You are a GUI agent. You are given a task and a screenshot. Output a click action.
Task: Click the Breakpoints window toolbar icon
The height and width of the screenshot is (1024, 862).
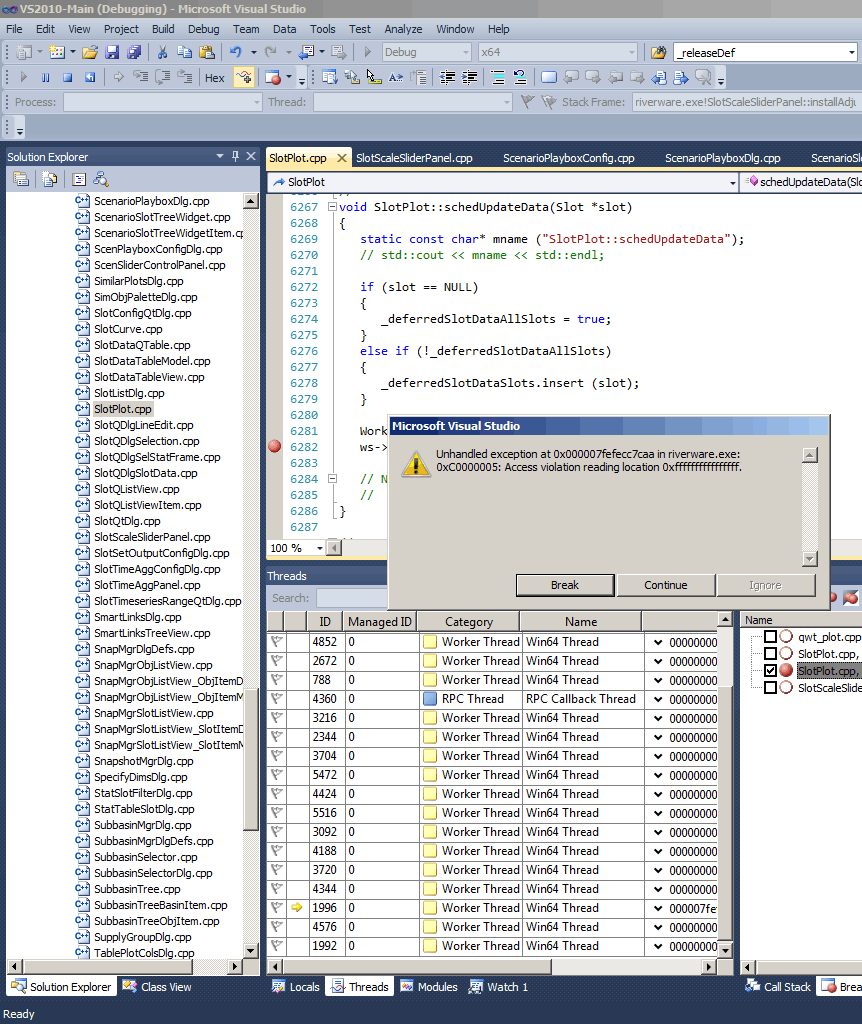[273, 78]
